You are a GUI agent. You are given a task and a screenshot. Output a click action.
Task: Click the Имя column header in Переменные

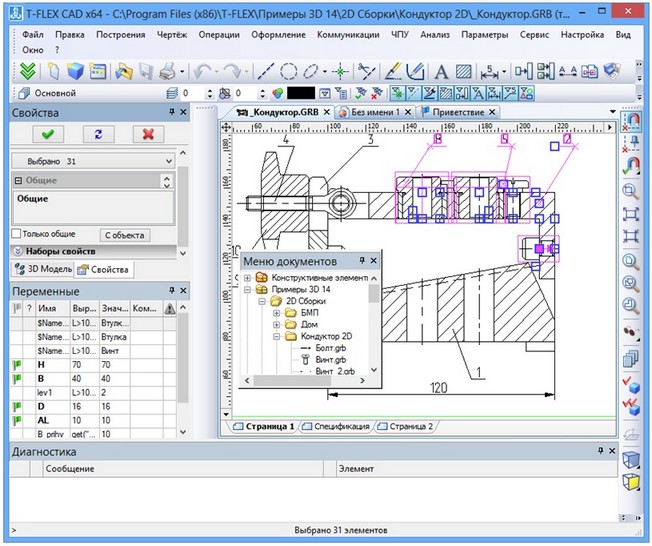pos(52,309)
